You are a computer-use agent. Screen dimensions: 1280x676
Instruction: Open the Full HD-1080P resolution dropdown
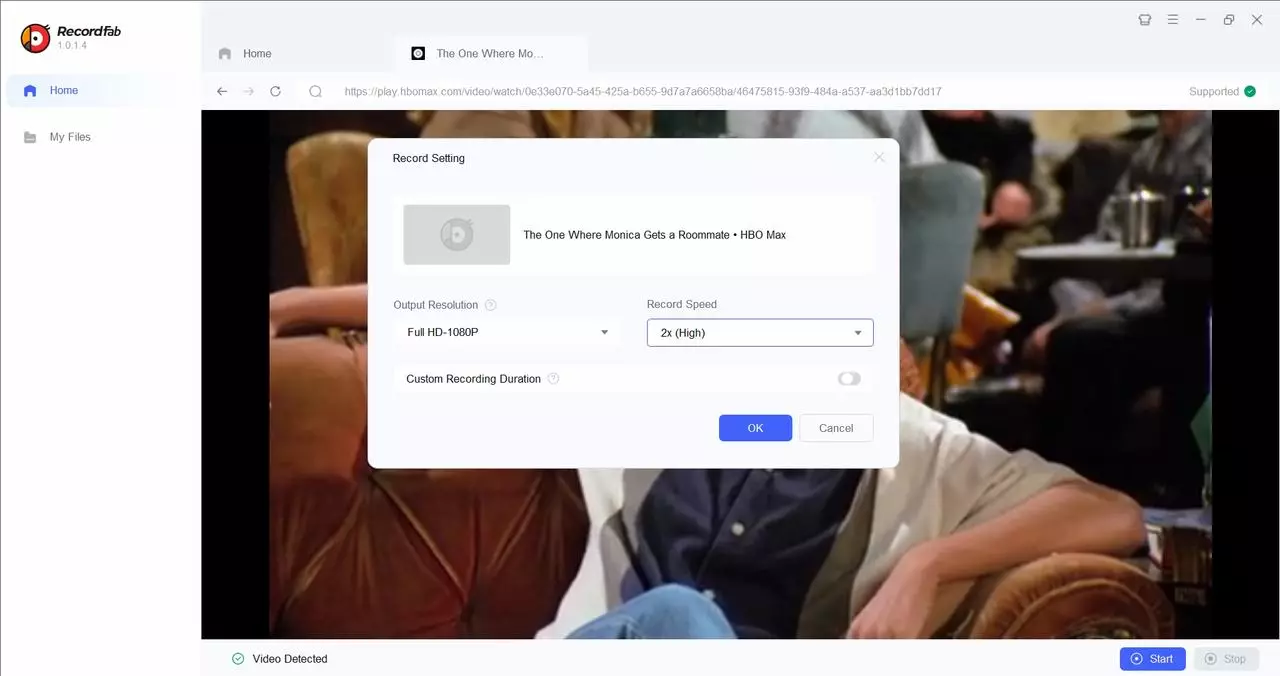[x=507, y=332]
